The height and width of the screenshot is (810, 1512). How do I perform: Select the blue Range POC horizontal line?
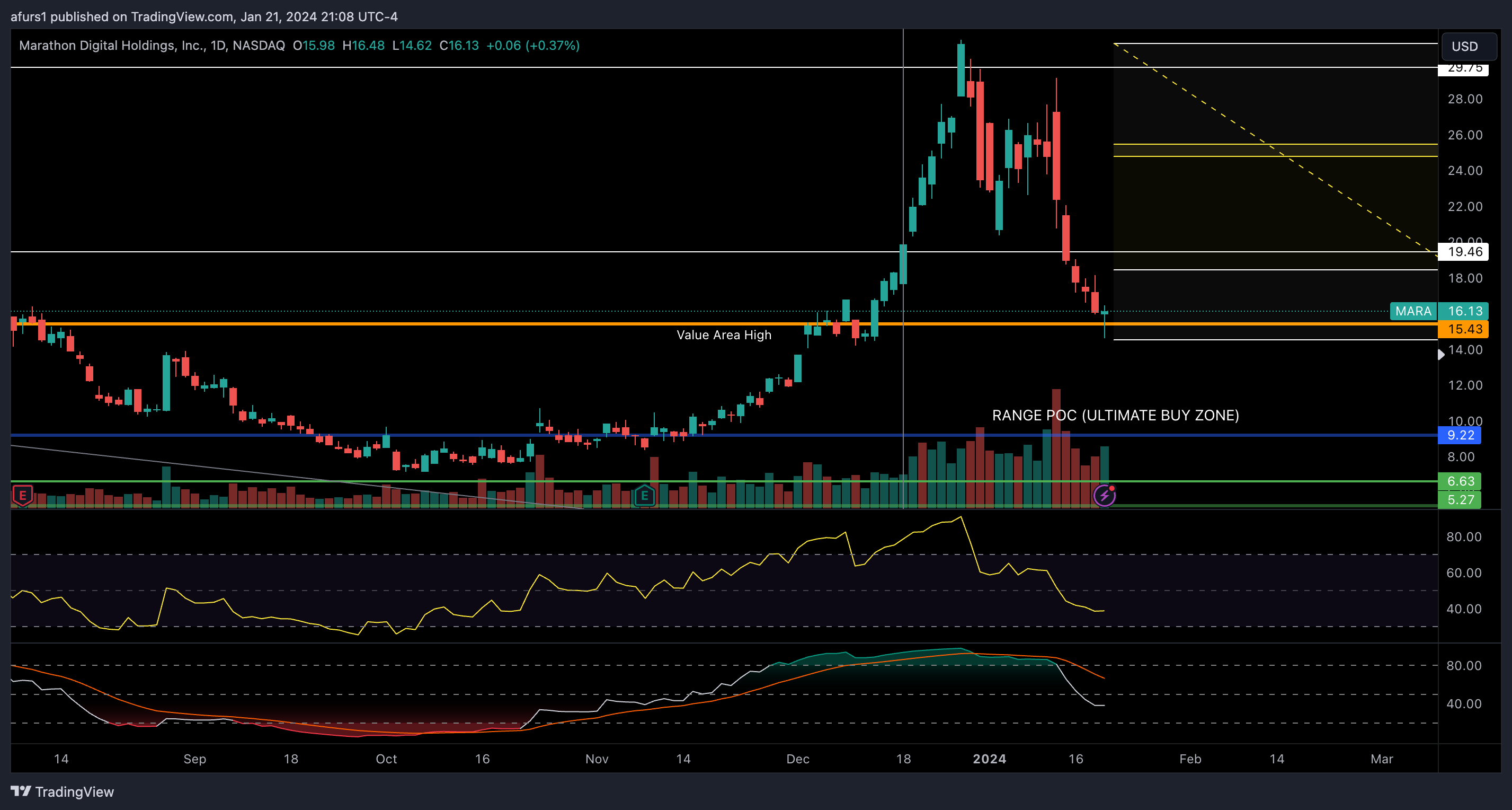[724, 435]
